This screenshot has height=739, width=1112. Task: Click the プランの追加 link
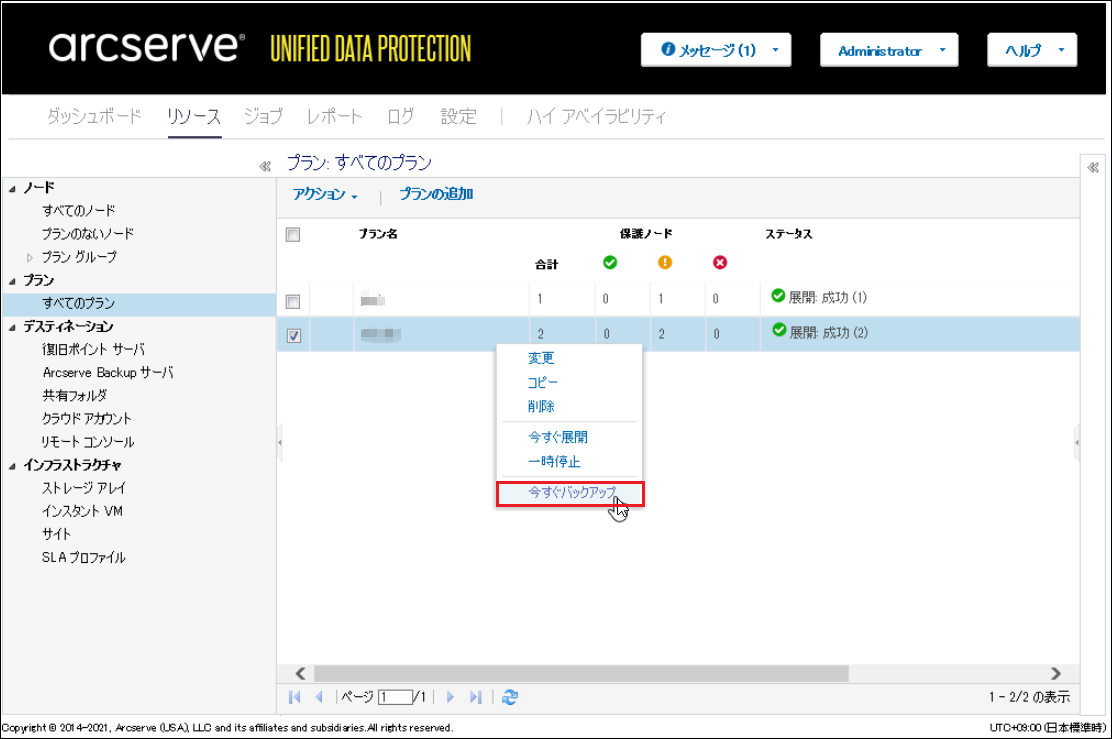click(x=436, y=194)
